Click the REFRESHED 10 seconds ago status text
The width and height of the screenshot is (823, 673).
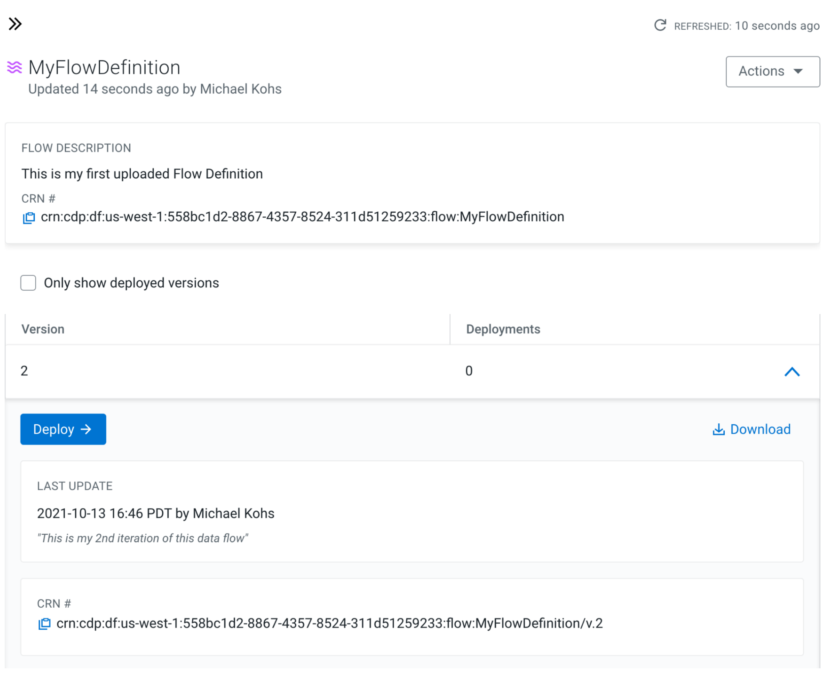(745, 26)
